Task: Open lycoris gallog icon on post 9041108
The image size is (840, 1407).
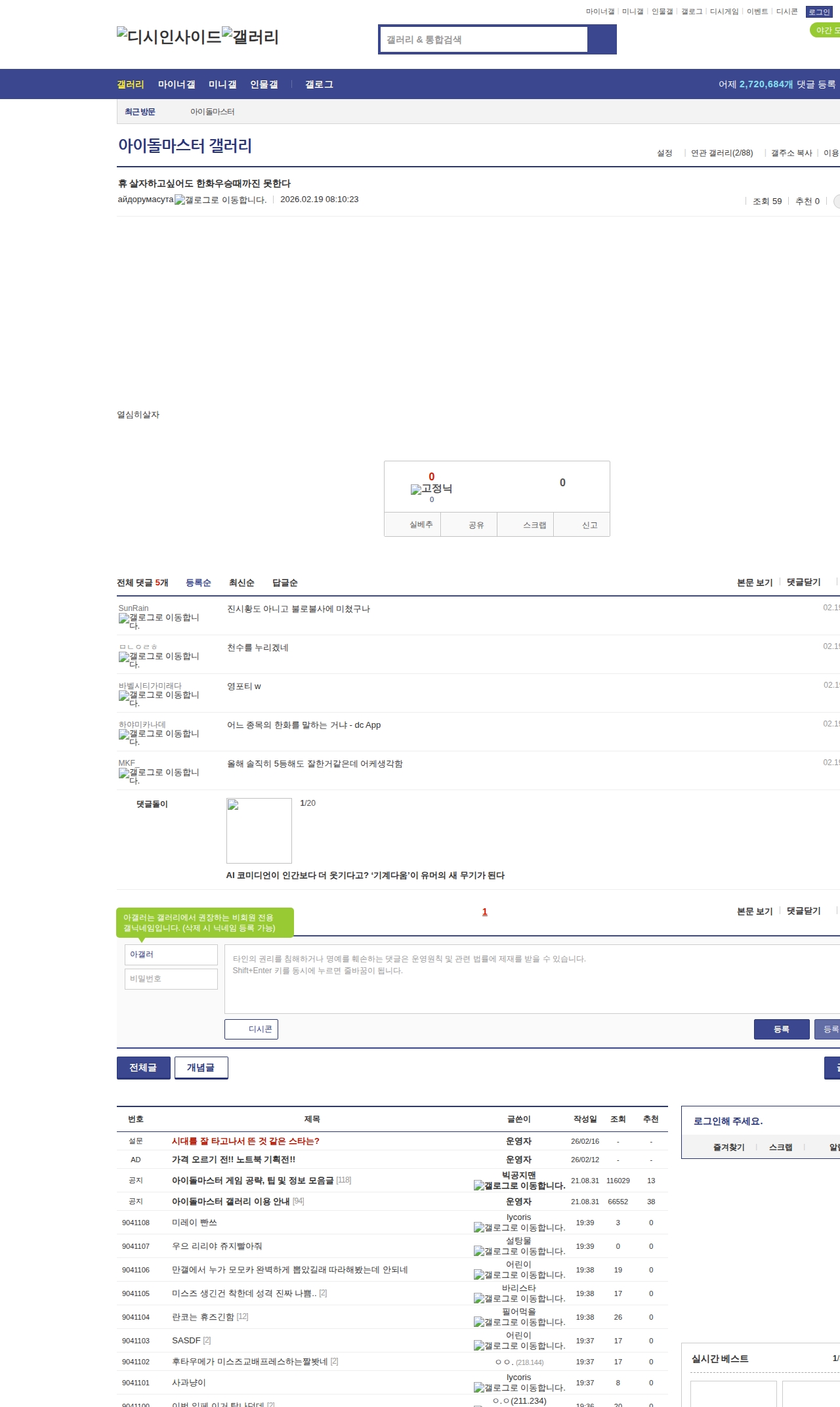Action: [519, 1227]
